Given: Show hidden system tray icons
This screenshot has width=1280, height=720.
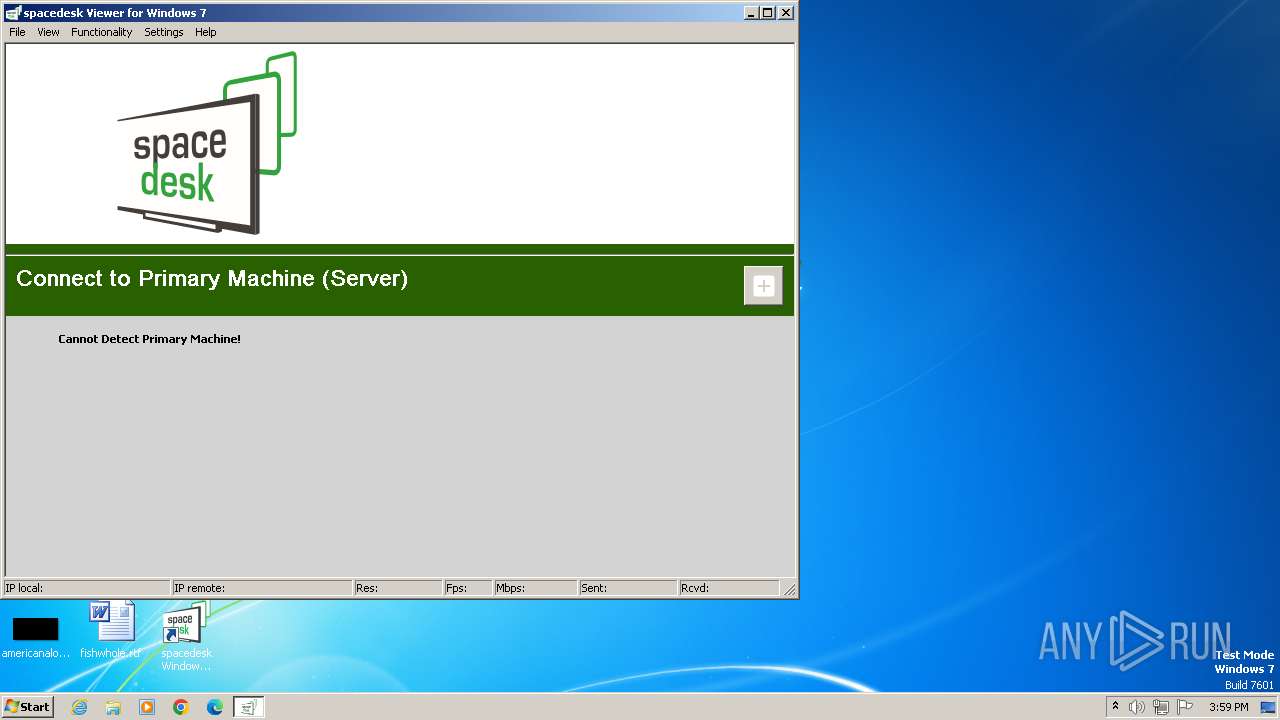Looking at the screenshot, I should [1115, 707].
